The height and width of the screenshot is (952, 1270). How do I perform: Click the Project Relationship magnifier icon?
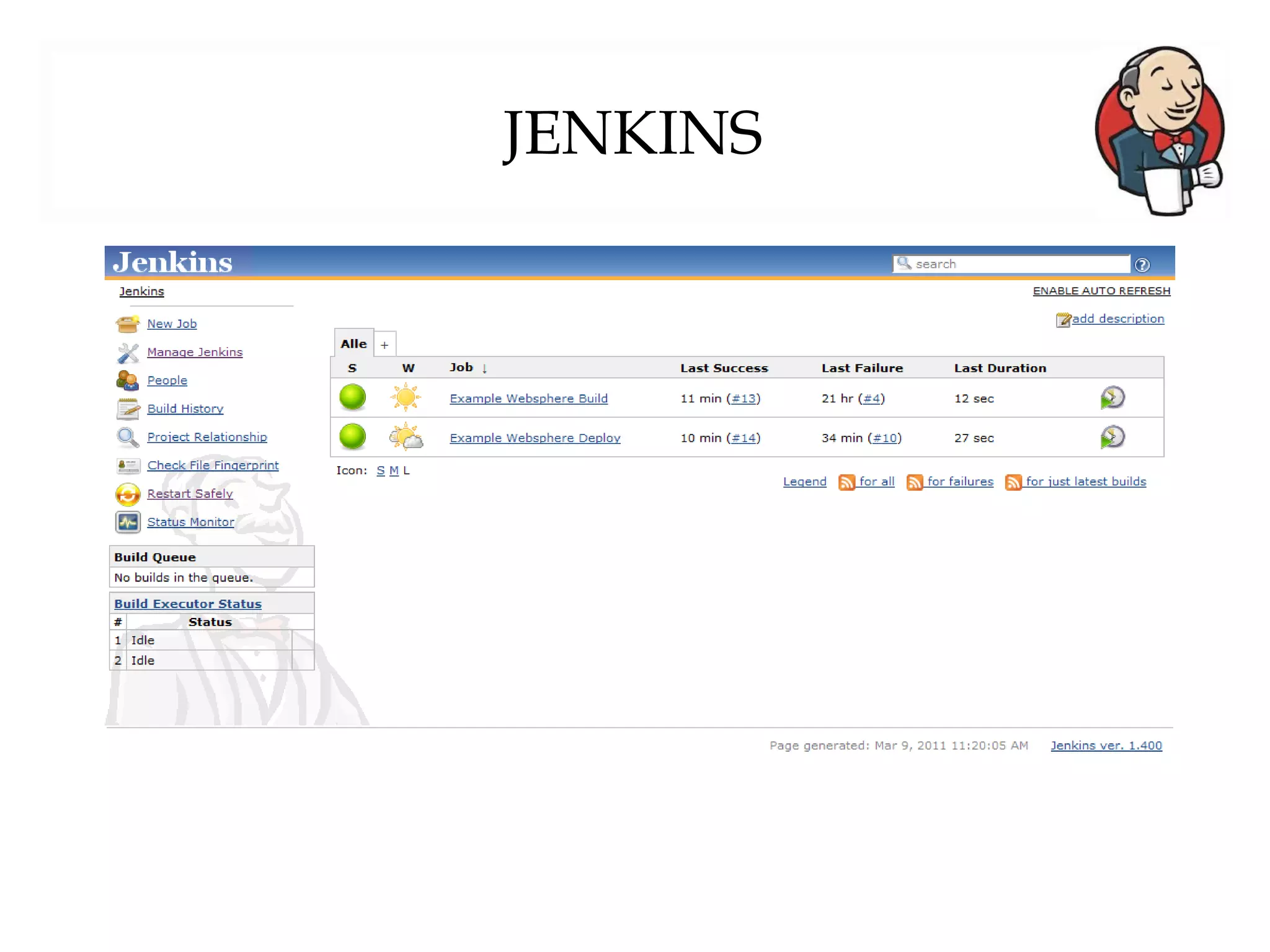(128, 438)
